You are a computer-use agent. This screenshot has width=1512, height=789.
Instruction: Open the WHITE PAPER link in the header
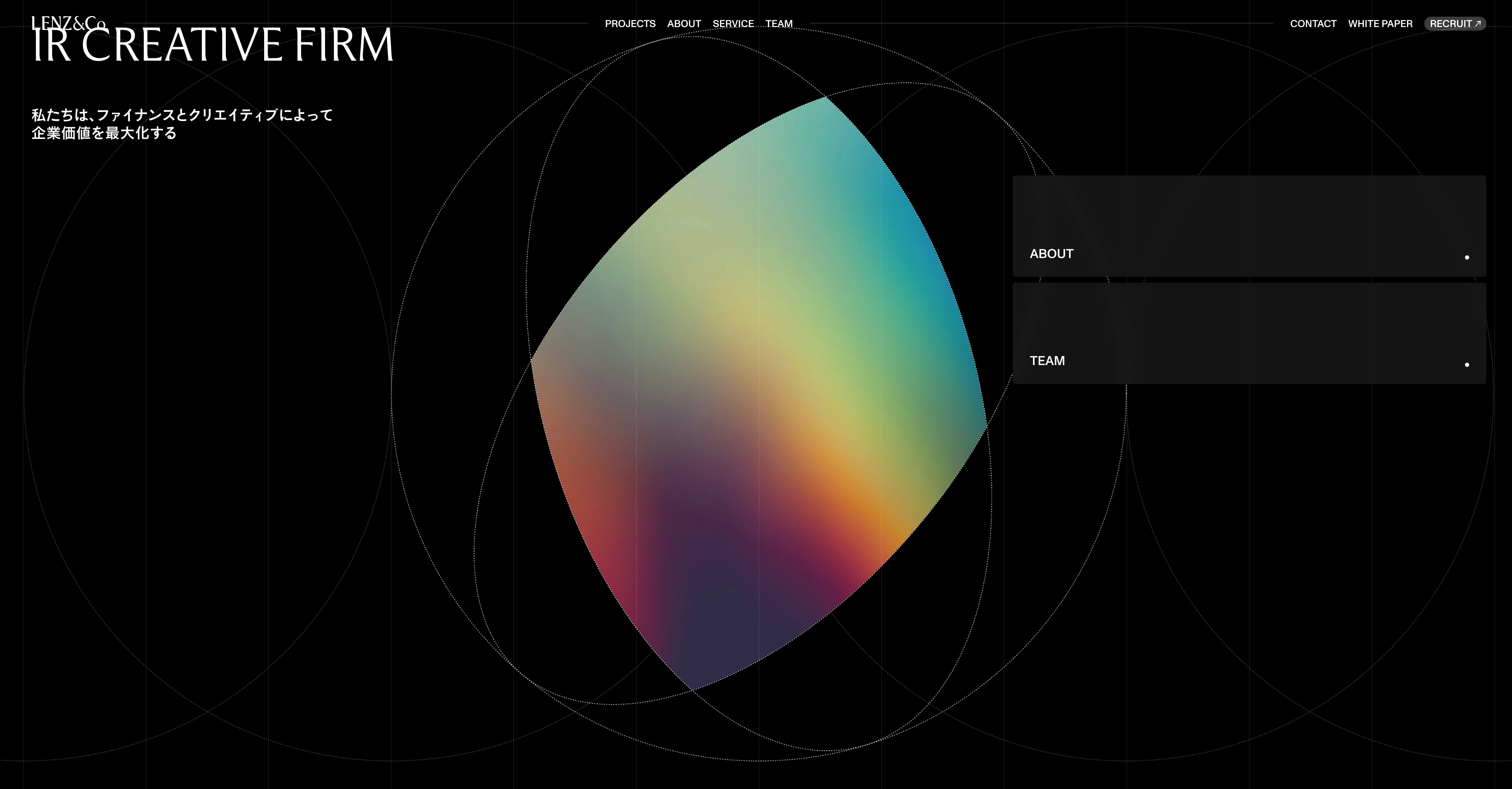[x=1380, y=24]
